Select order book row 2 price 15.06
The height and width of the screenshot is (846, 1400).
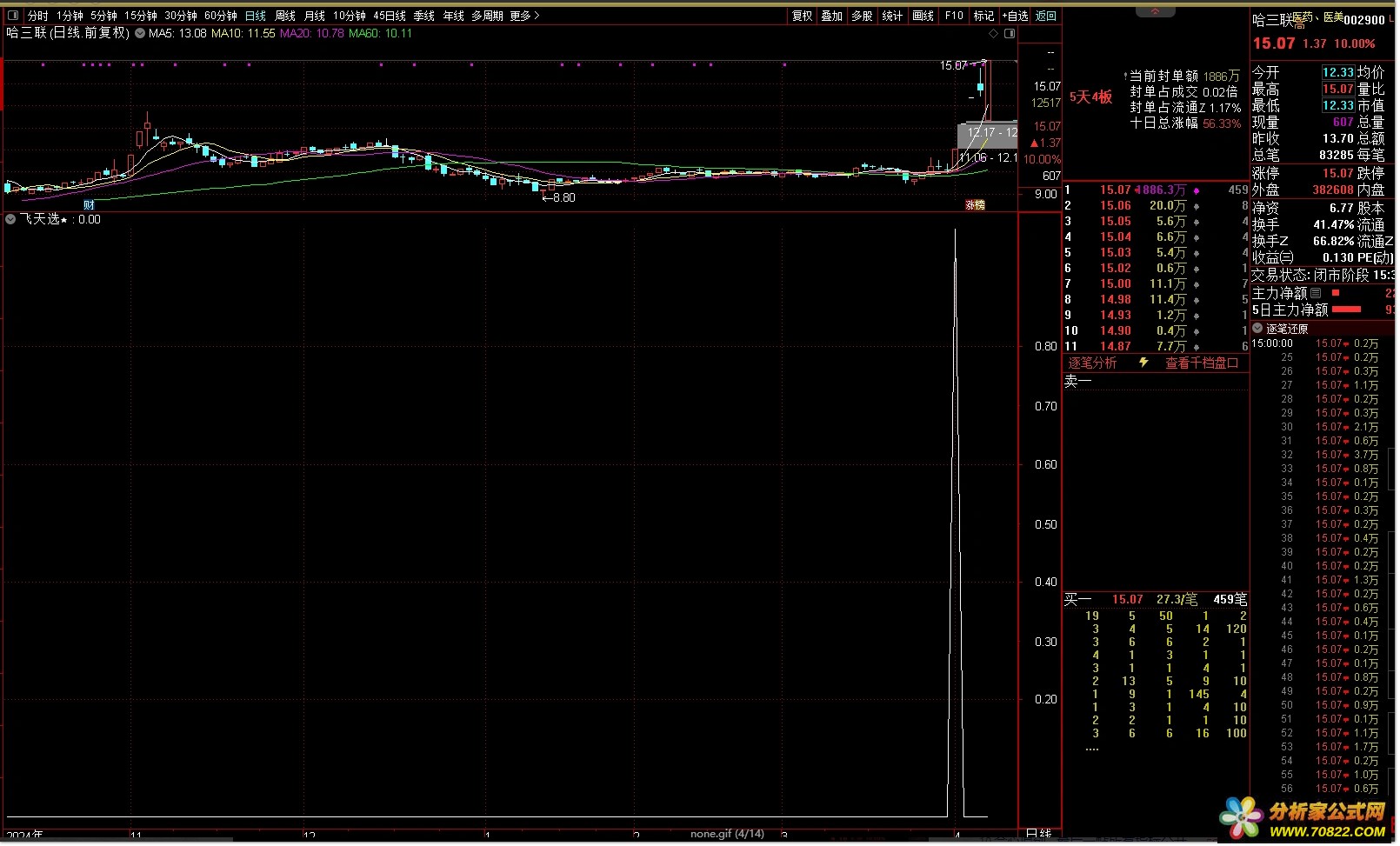click(x=1116, y=205)
